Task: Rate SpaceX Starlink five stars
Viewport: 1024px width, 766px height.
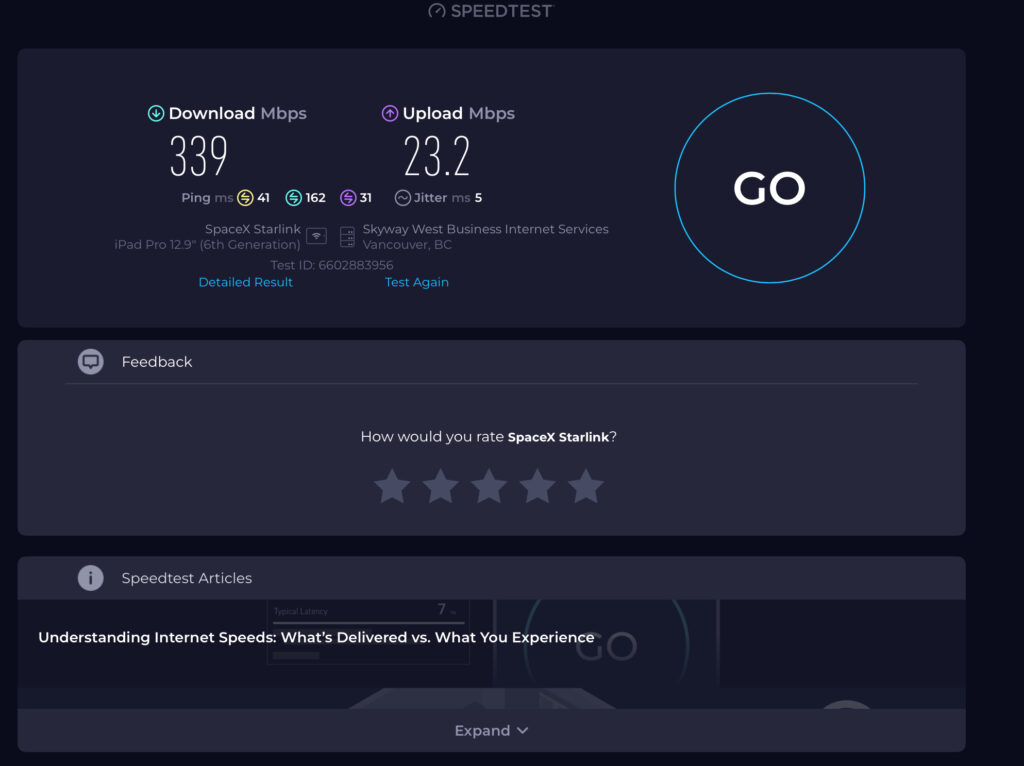Action: coord(585,487)
